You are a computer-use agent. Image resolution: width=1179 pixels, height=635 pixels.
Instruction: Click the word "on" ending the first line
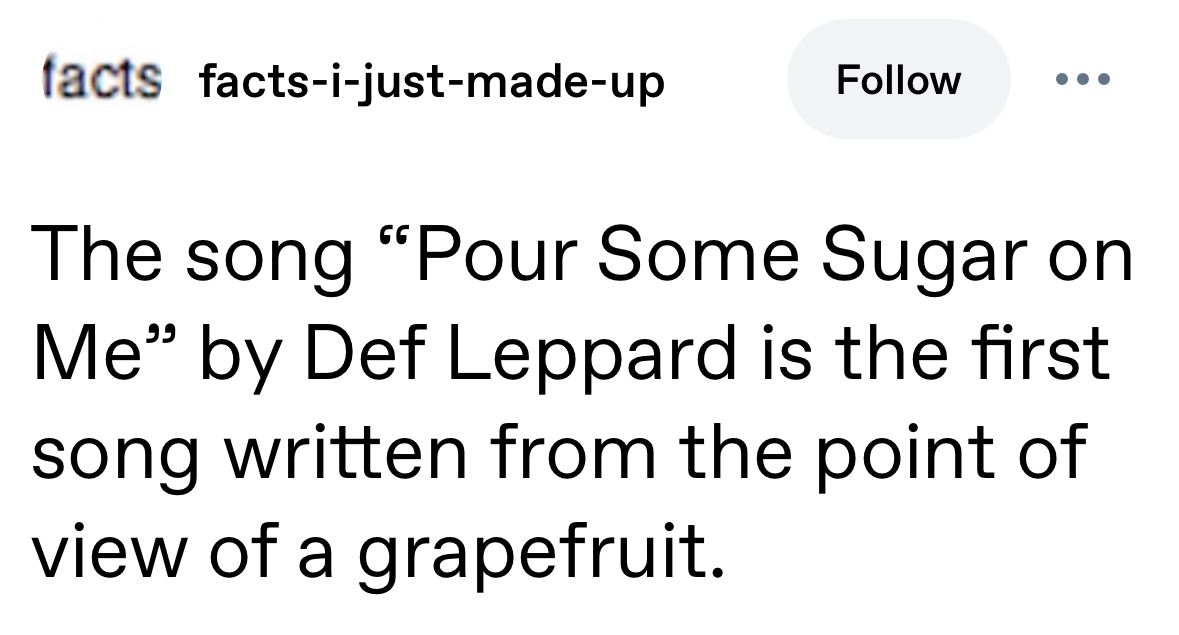click(1097, 257)
